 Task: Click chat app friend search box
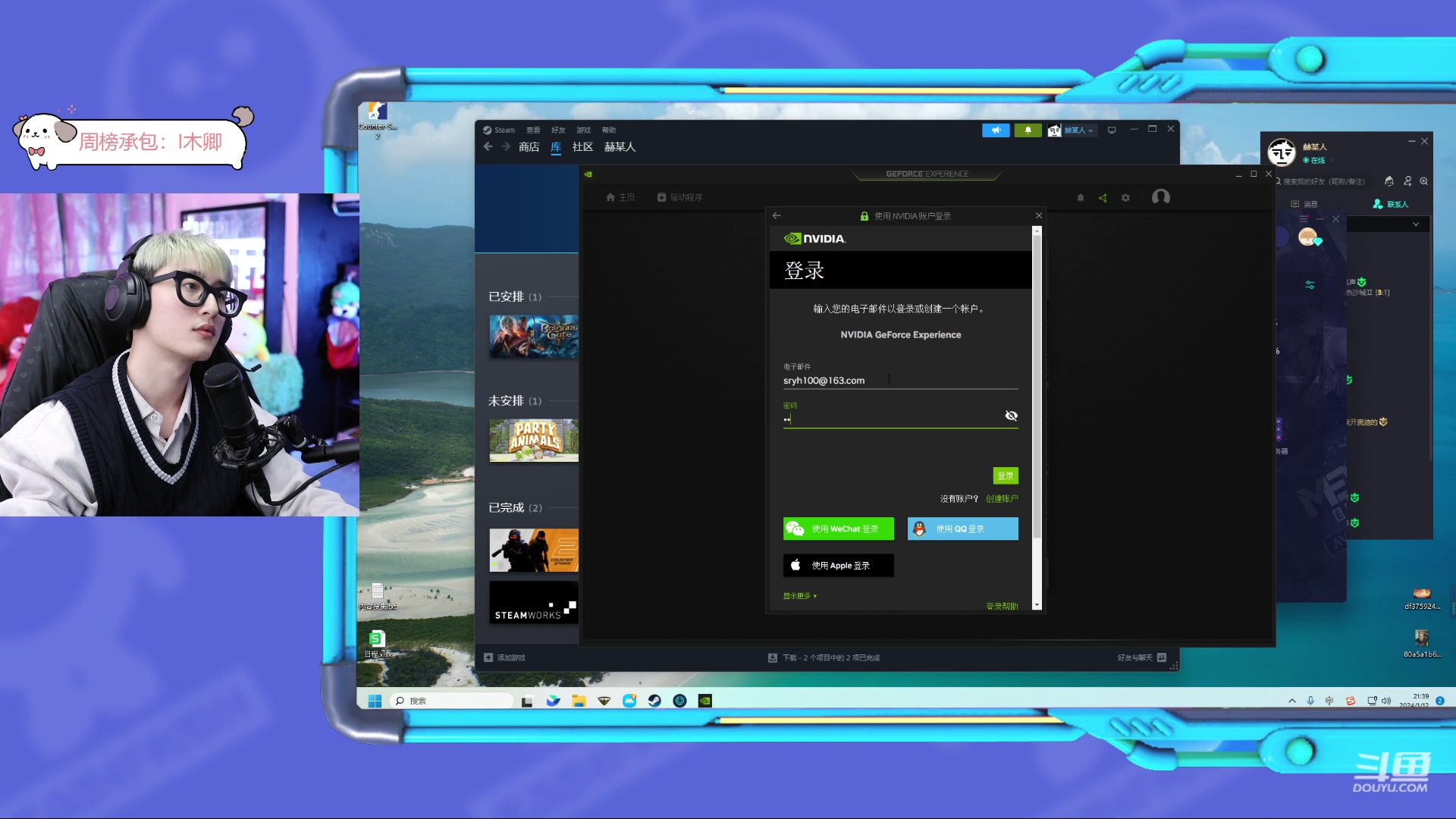pos(1326,181)
